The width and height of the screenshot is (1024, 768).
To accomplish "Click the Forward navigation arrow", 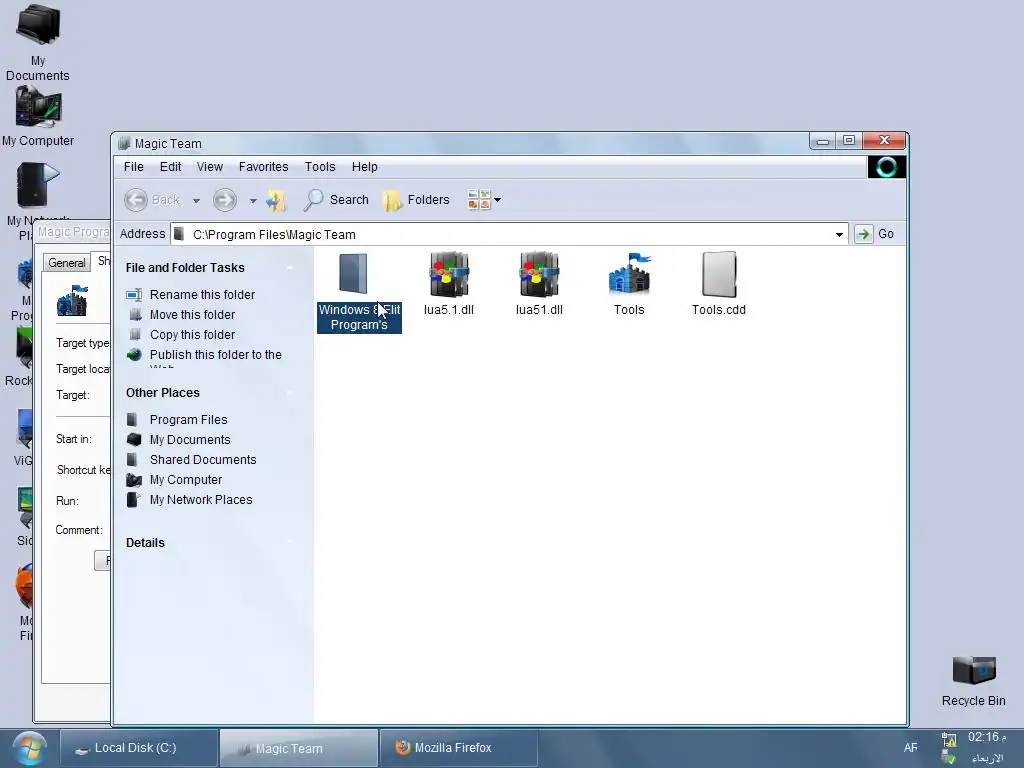I will pos(225,200).
